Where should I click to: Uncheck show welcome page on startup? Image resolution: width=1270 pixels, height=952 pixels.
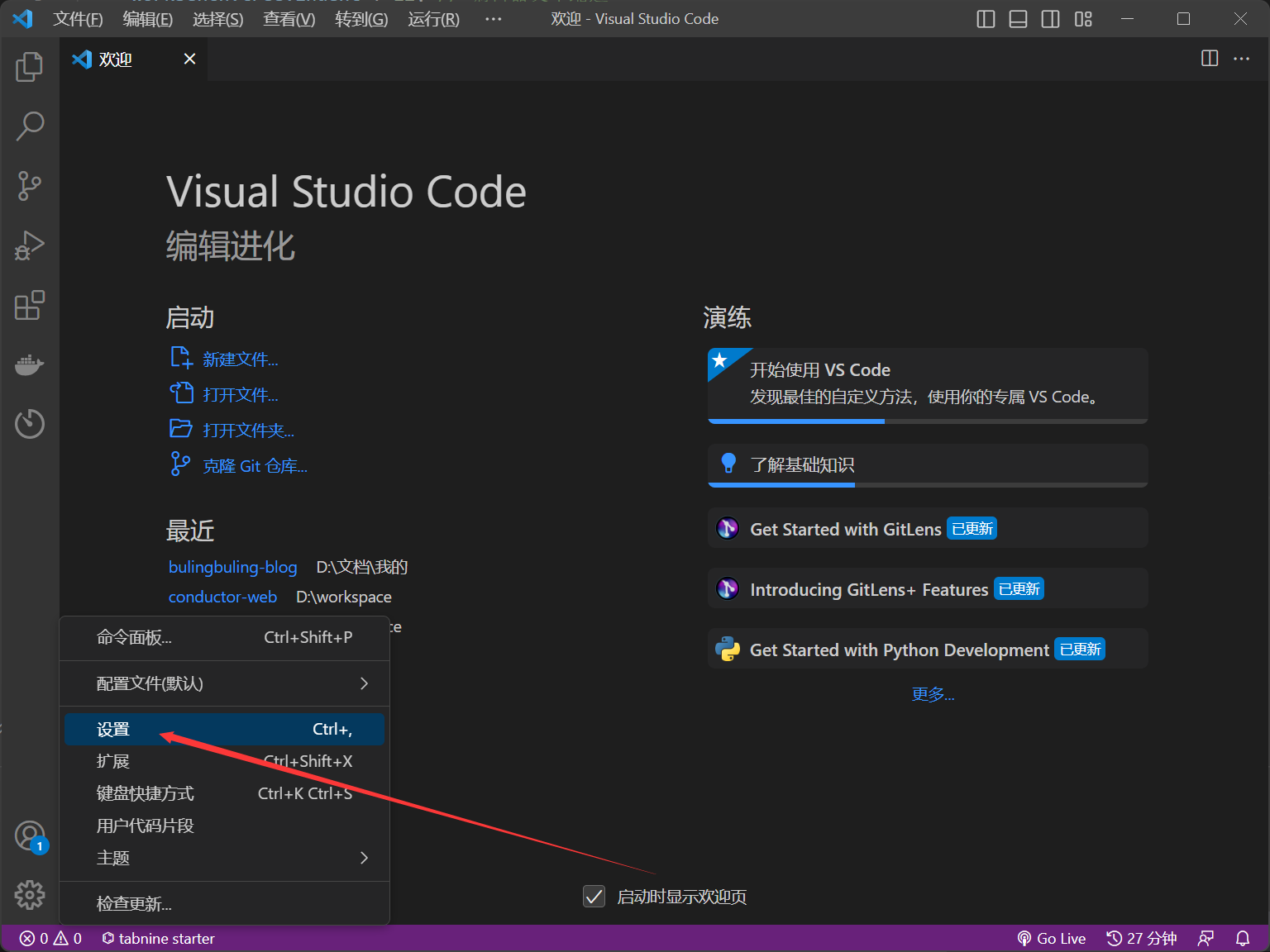pos(594,897)
